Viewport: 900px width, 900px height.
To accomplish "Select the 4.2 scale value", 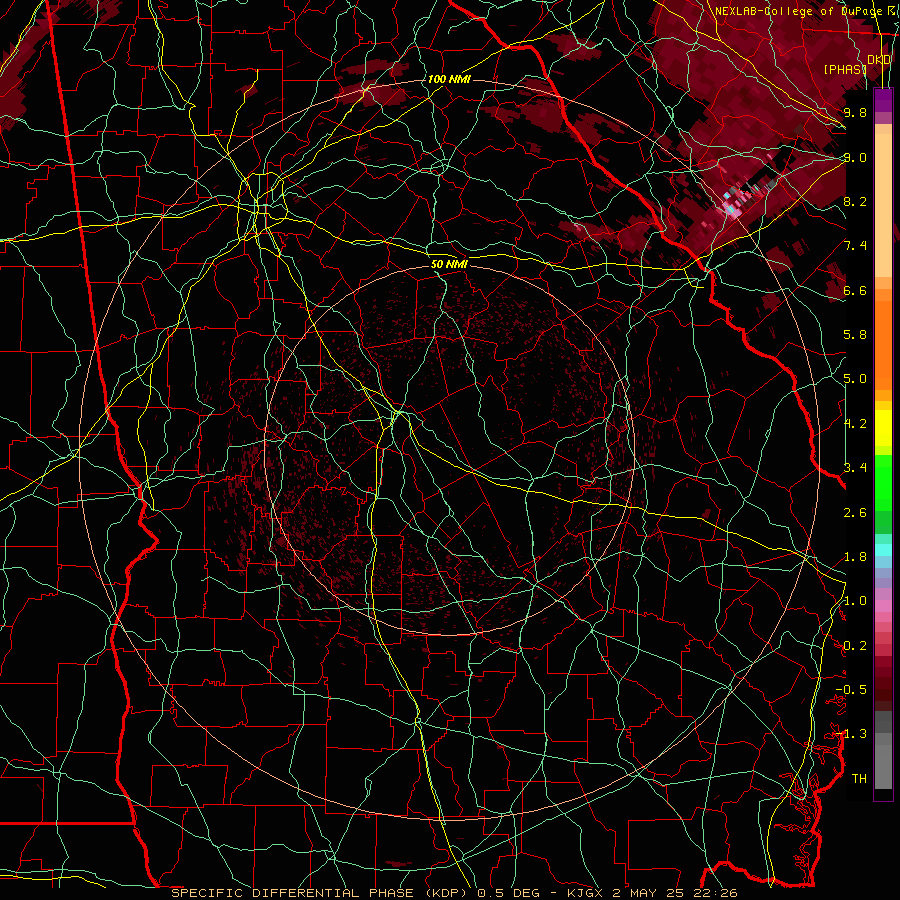I will pos(855,424).
